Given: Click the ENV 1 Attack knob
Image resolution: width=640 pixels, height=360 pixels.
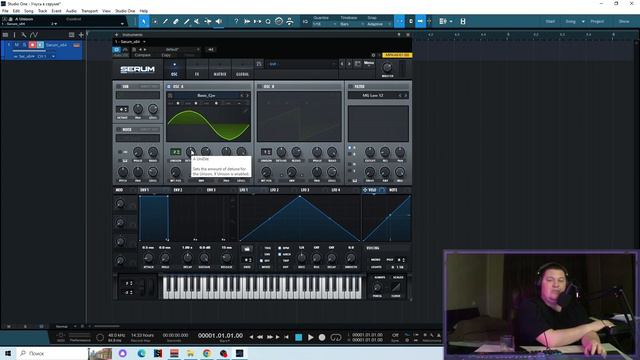Looking at the screenshot, I should click(148, 258).
